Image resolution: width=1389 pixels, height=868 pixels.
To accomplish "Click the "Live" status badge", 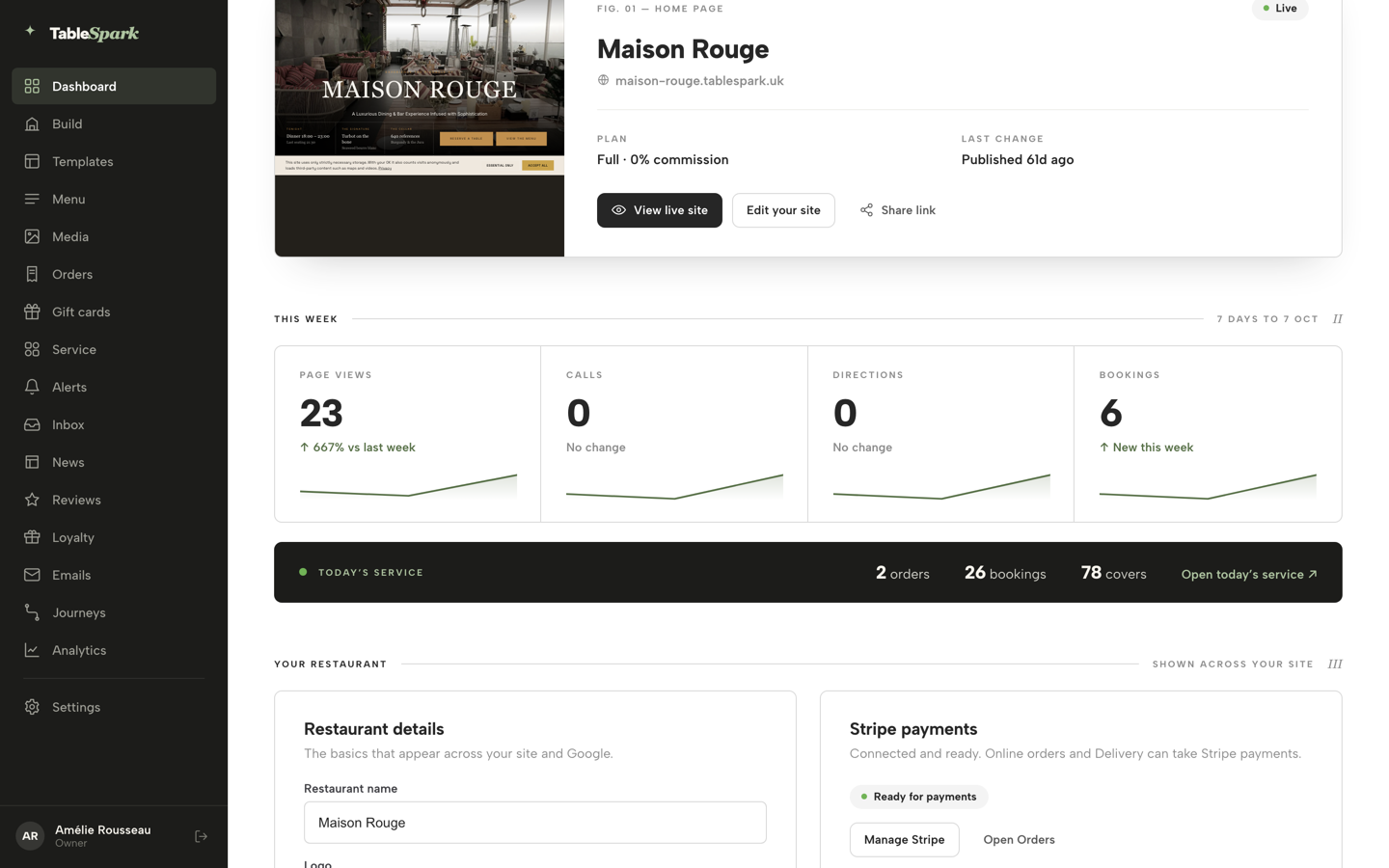I will click(1280, 9).
